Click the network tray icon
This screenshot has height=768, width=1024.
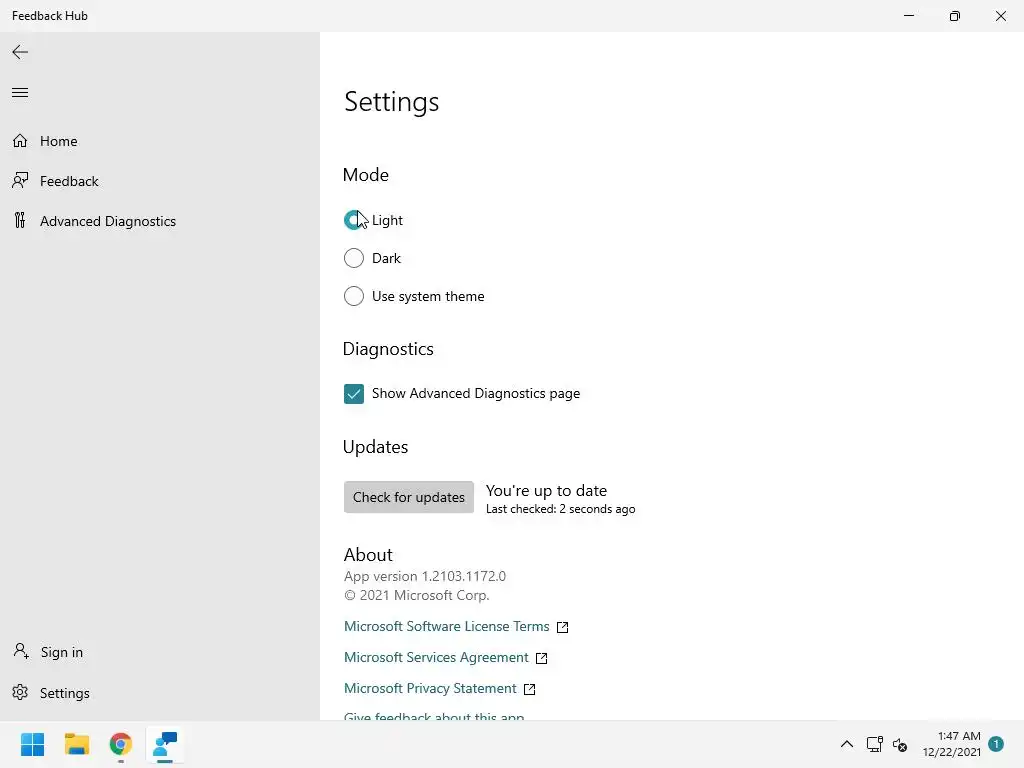[874, 744]
